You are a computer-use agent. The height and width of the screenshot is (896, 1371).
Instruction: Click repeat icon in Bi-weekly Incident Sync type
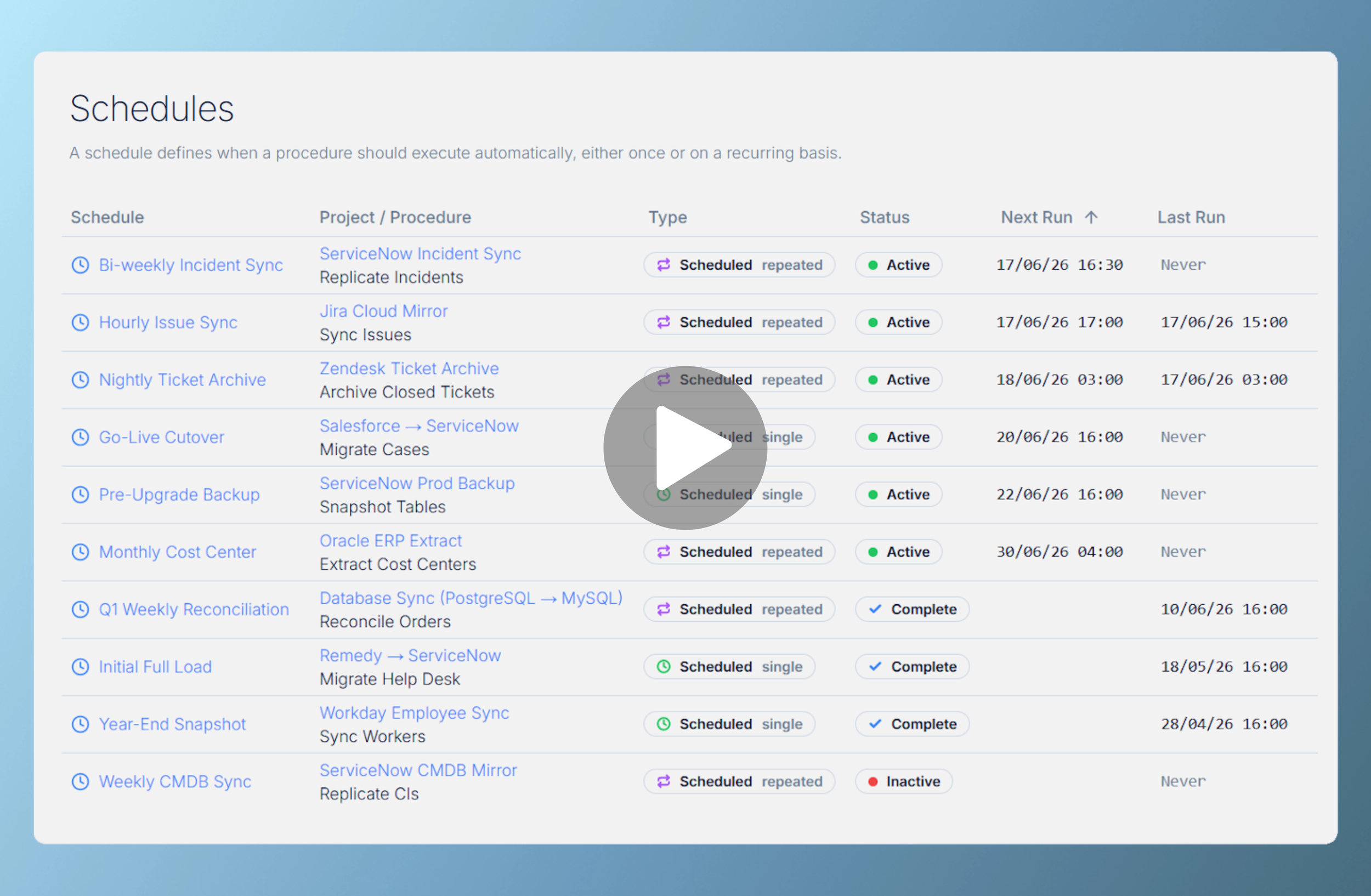tap(664, 265)
